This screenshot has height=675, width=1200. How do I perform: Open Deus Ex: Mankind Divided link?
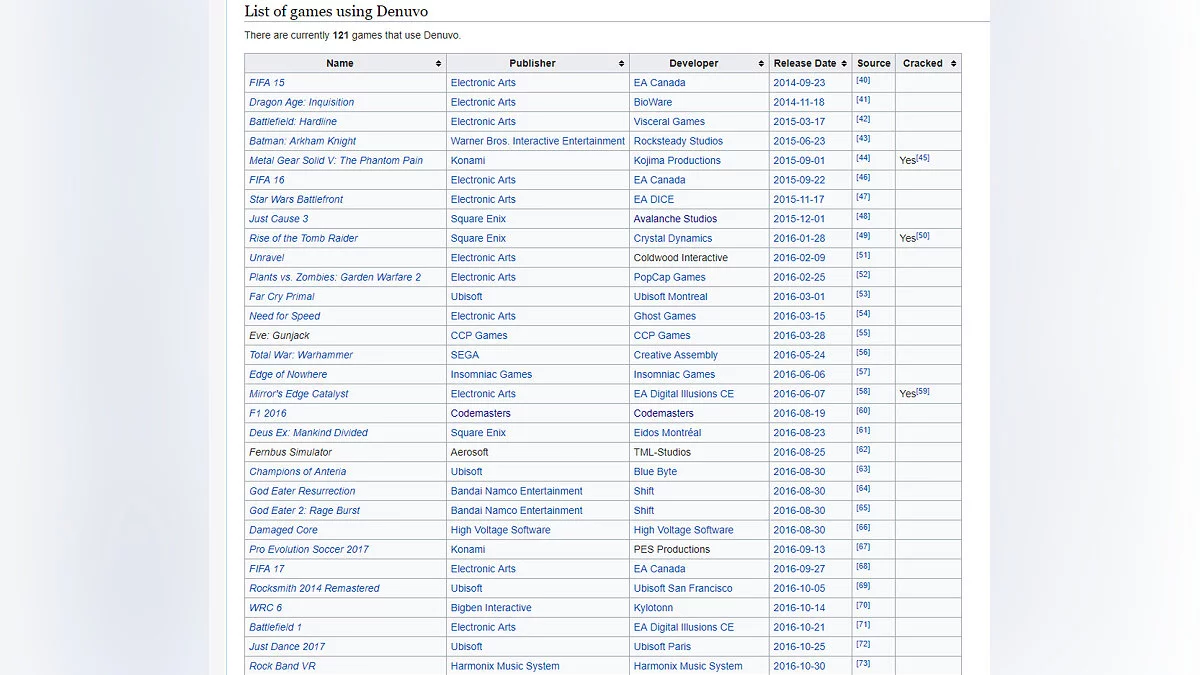coord(308,433)
